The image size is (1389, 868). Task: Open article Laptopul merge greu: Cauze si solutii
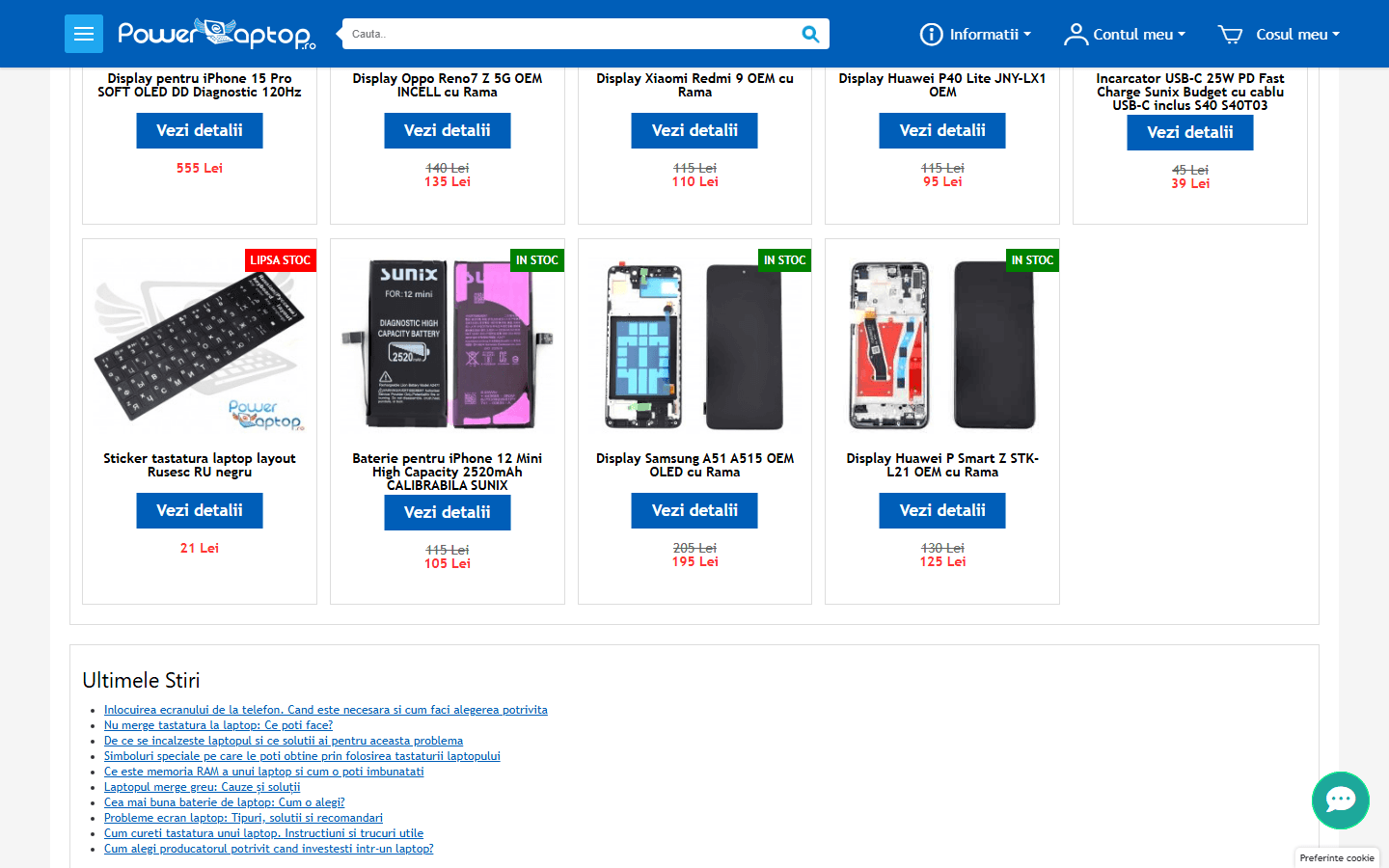pos(203,787)
